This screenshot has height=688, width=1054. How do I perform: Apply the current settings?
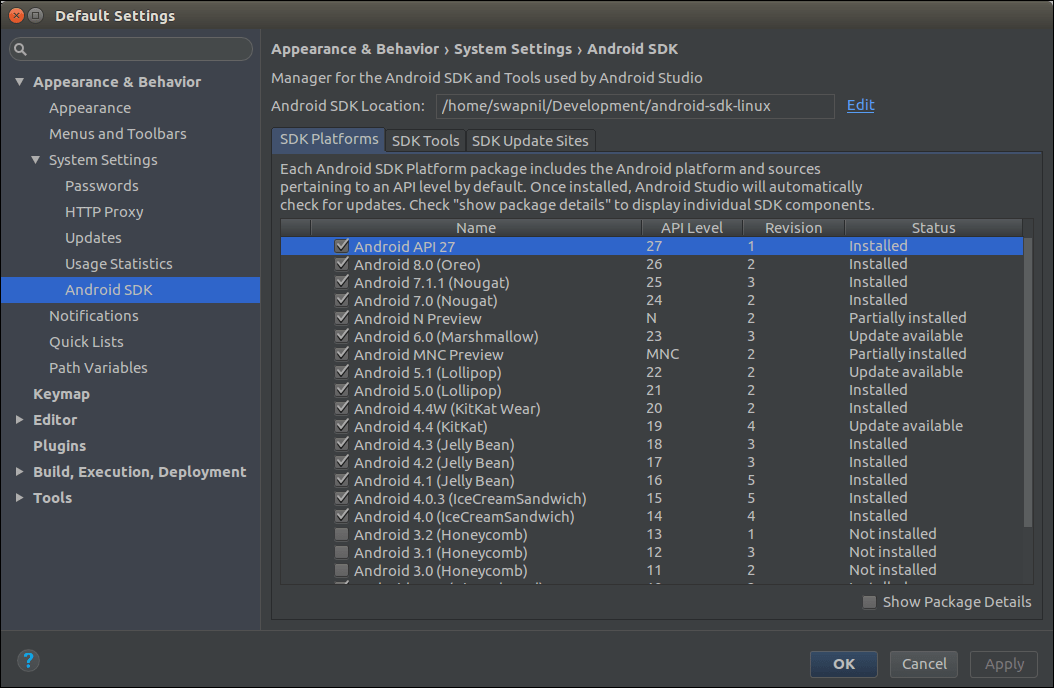1004,664
